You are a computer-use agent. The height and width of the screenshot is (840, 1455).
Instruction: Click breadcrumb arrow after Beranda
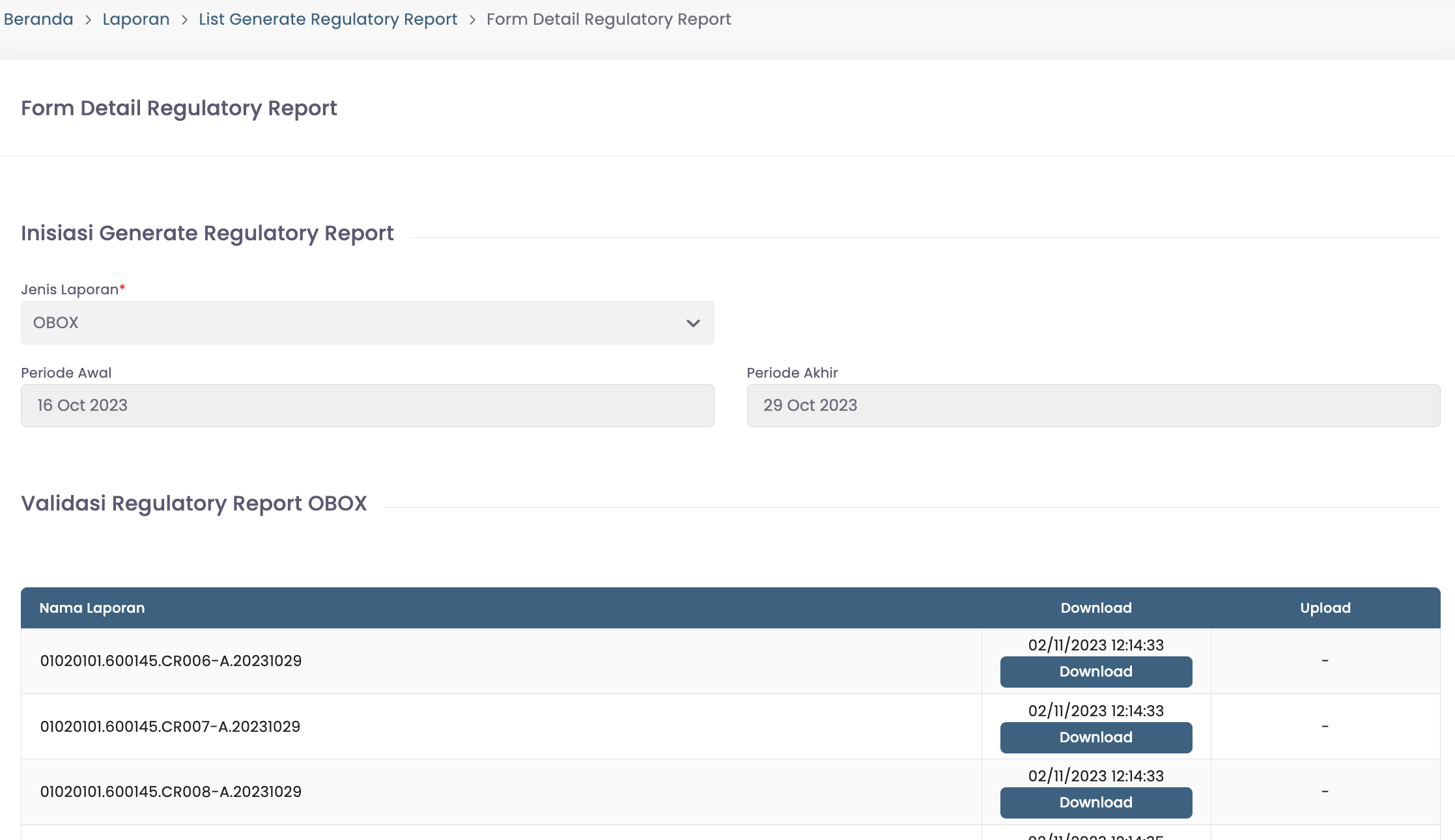pos(88,20)
